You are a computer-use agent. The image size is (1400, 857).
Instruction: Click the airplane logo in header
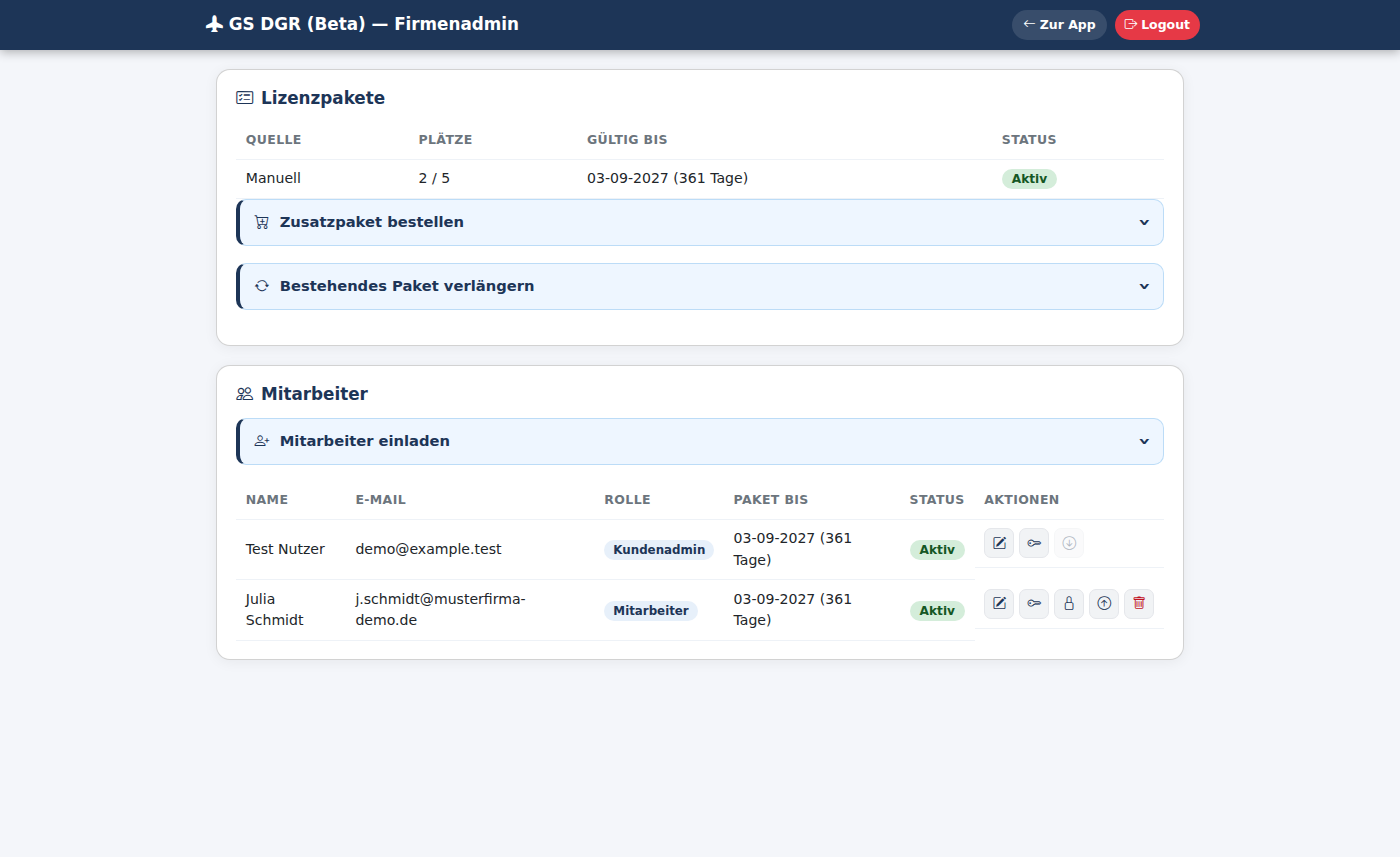(214, 24)
